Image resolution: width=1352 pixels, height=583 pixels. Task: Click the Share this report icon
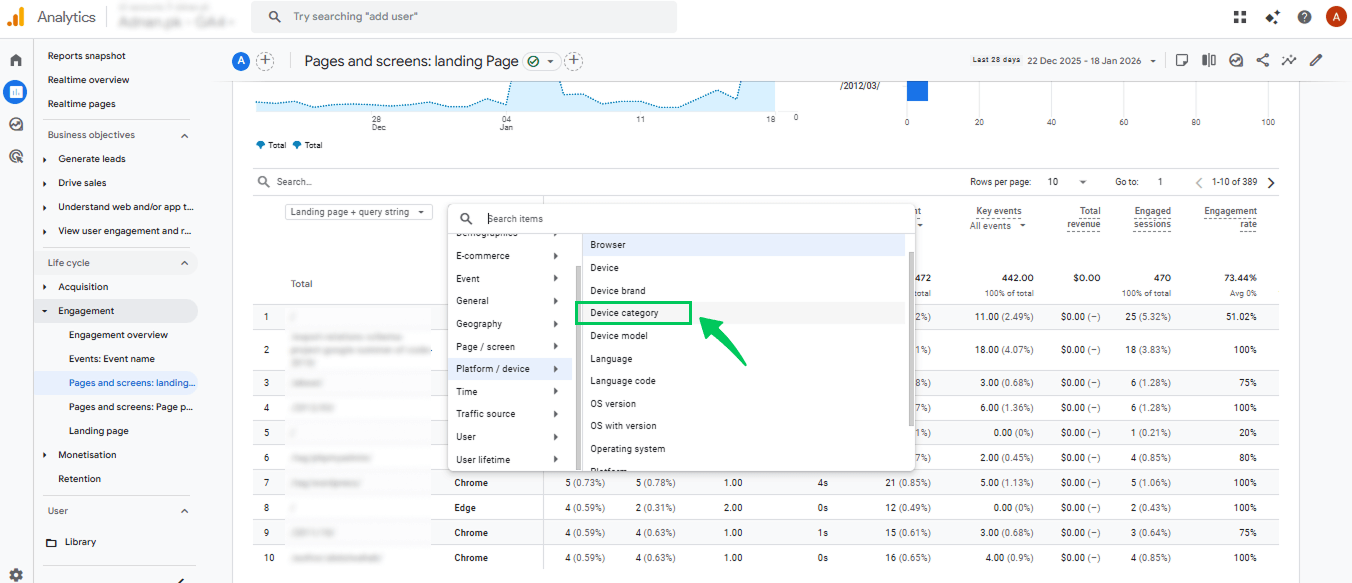pyautogui.click(x=1263, y=61)
